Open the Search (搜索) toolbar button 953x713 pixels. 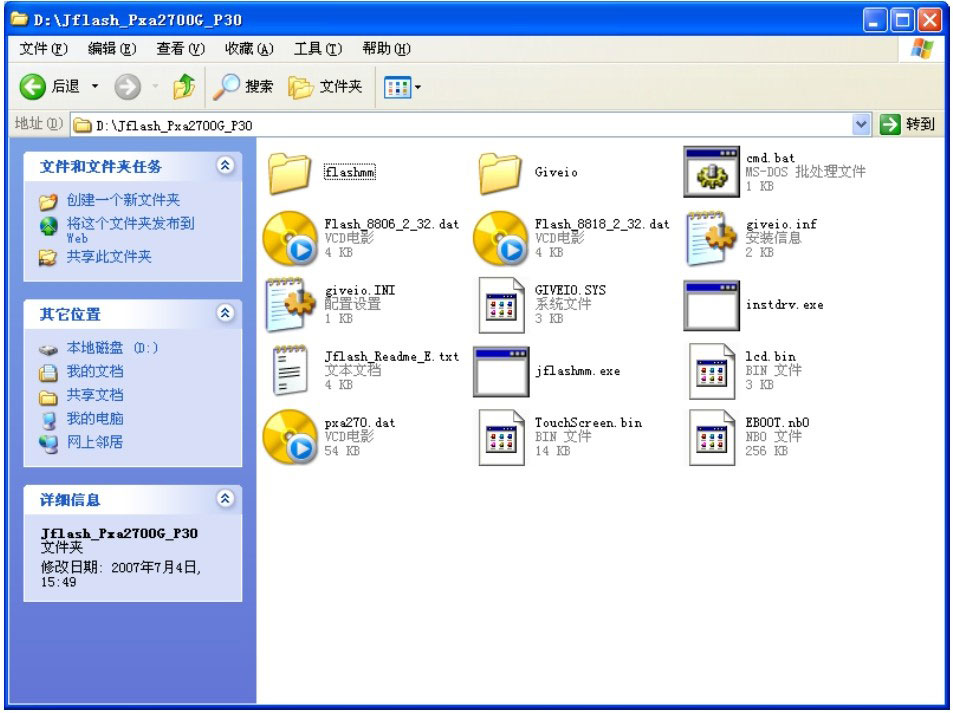(x=244, y=87)
